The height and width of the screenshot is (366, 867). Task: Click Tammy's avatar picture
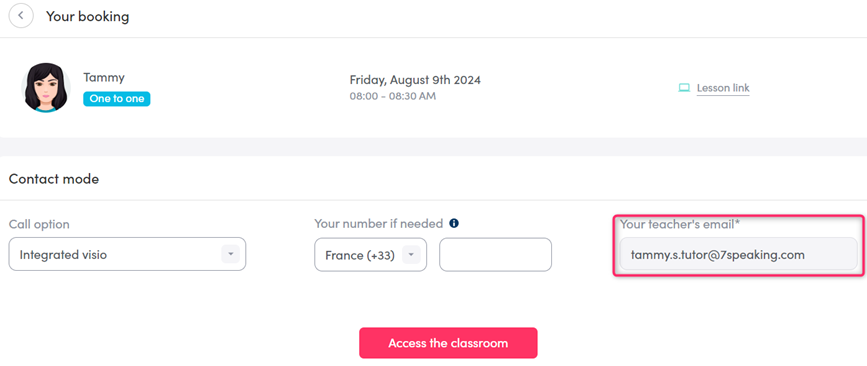pyautogui.click(x=46, y=87)
